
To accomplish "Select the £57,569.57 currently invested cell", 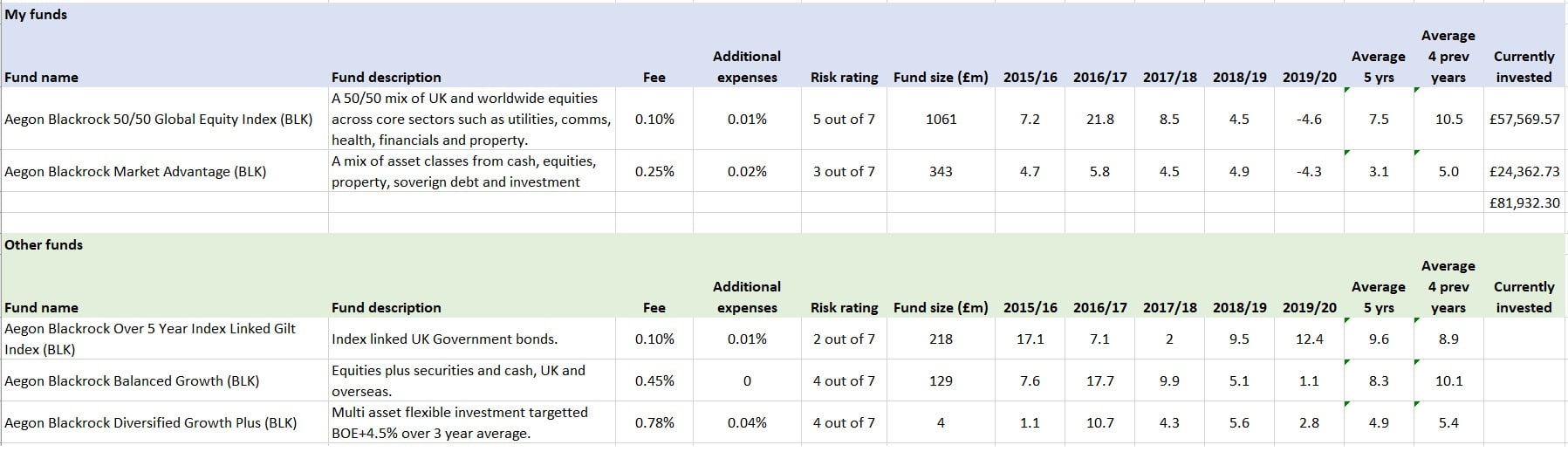I will pos(1524,119).
